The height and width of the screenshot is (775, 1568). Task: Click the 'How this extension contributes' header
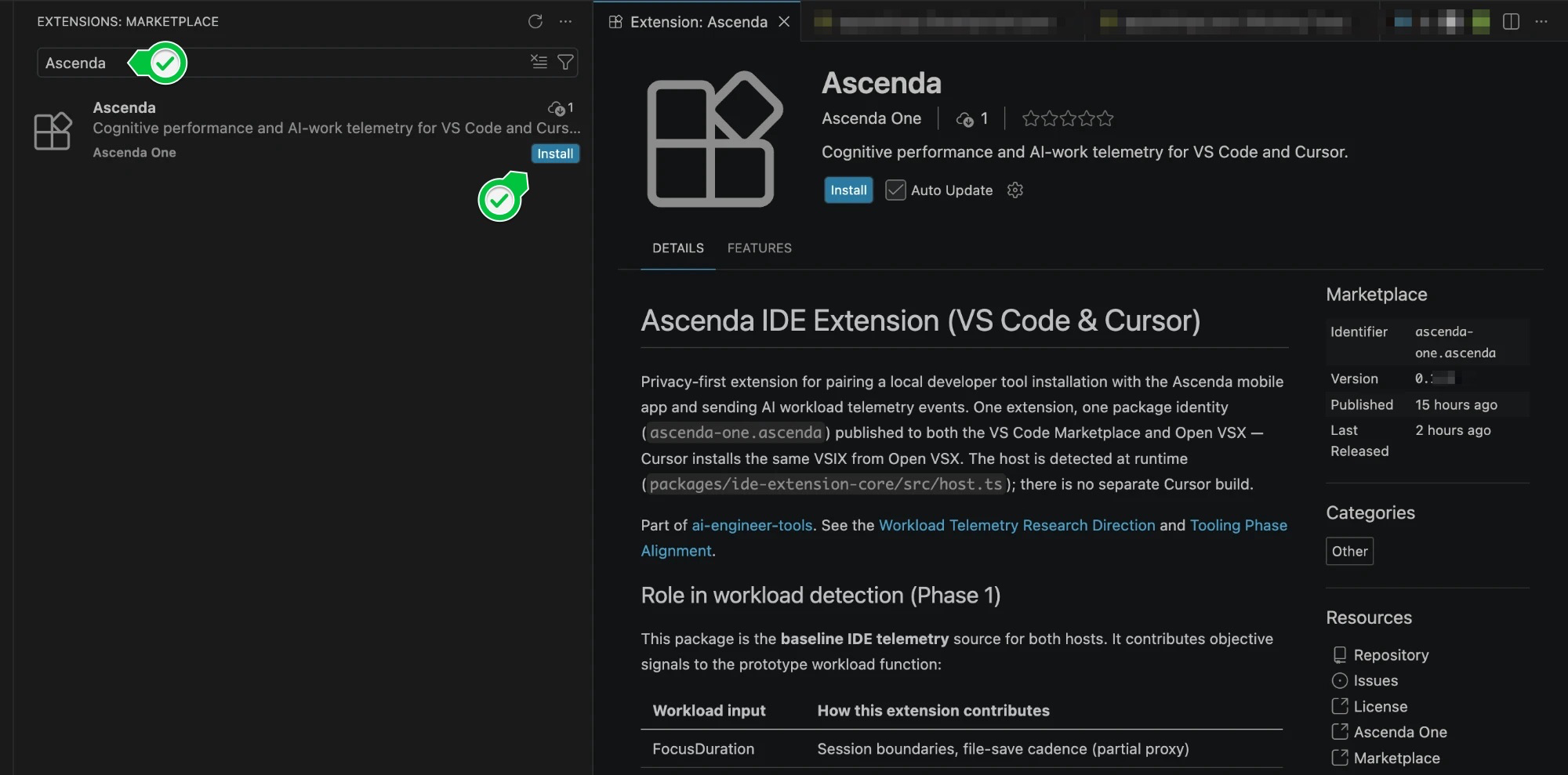[x=933, y=711]
